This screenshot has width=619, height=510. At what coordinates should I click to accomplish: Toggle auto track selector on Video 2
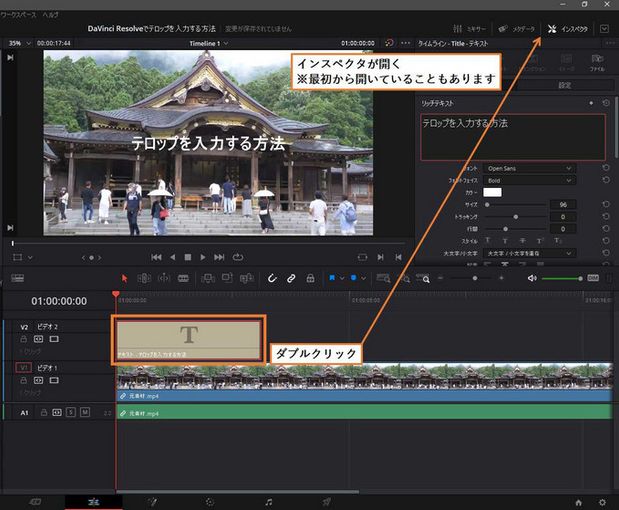38,339
